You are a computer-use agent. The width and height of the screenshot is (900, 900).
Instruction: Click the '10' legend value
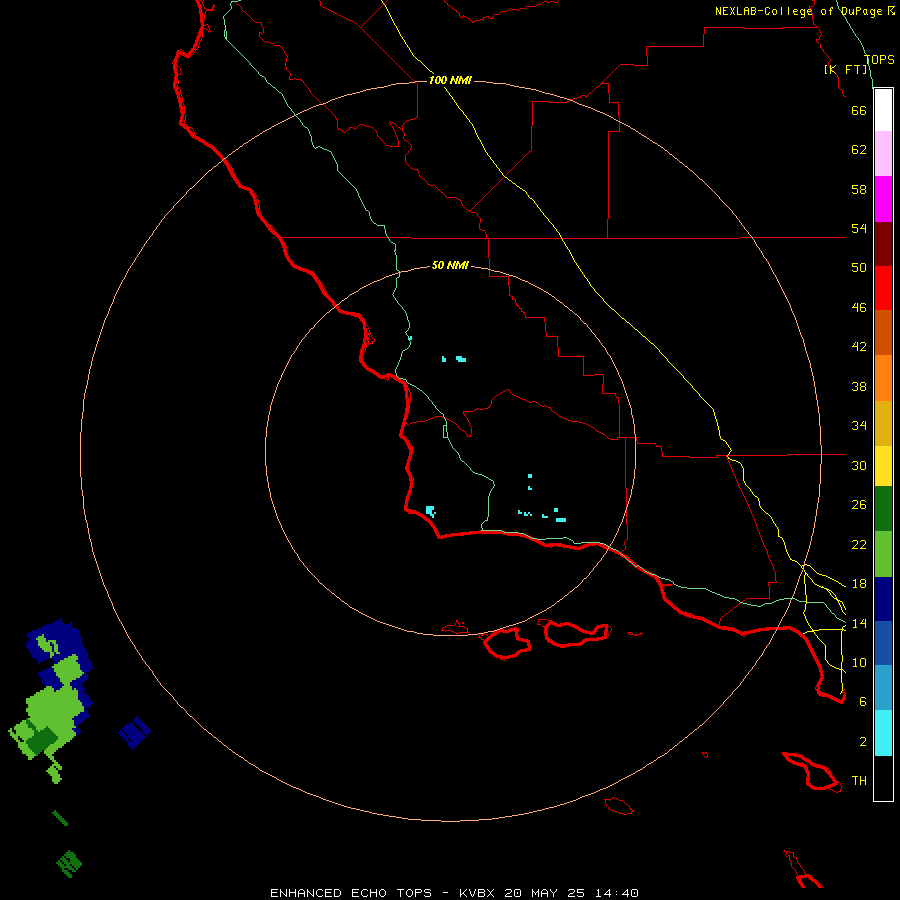tap(859, 663)
